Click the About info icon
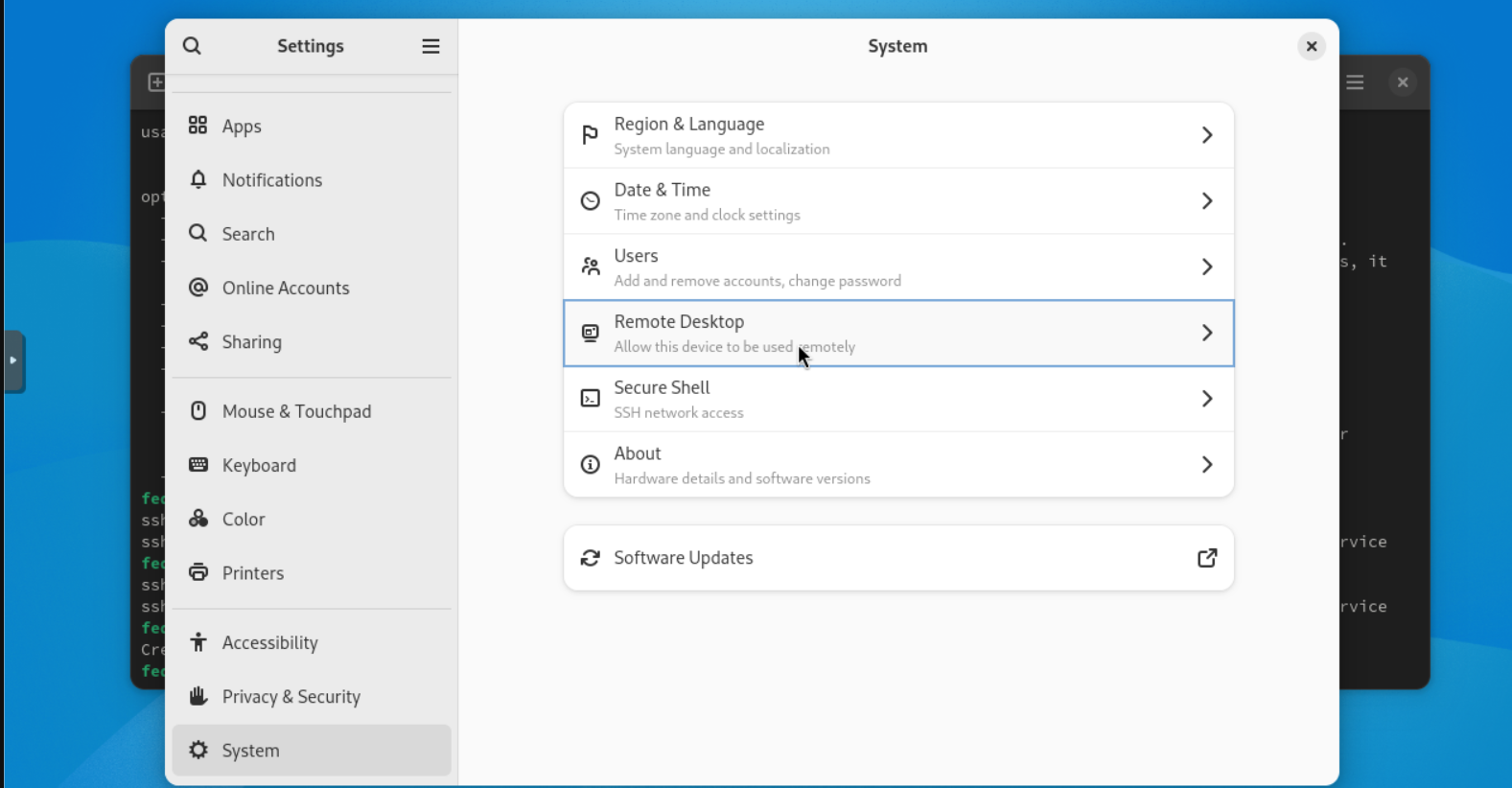The height and width of the screenshot is (788, 1512). (590, 465)
